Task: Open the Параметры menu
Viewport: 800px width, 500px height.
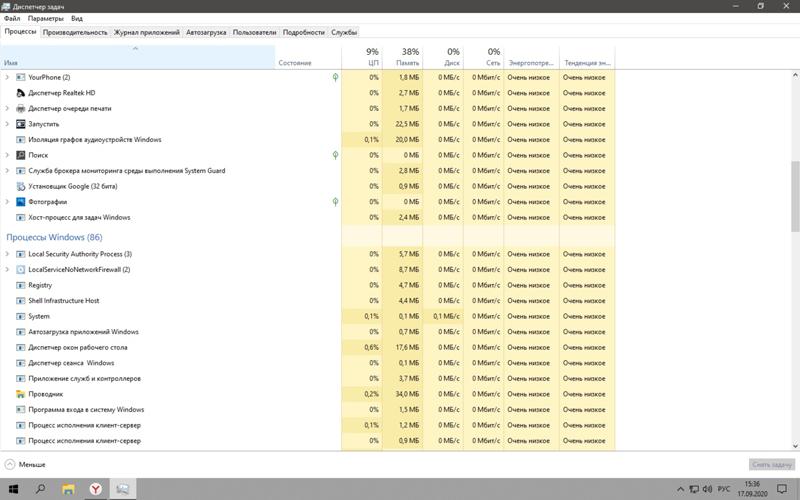Action: click(x=45, y=18)
